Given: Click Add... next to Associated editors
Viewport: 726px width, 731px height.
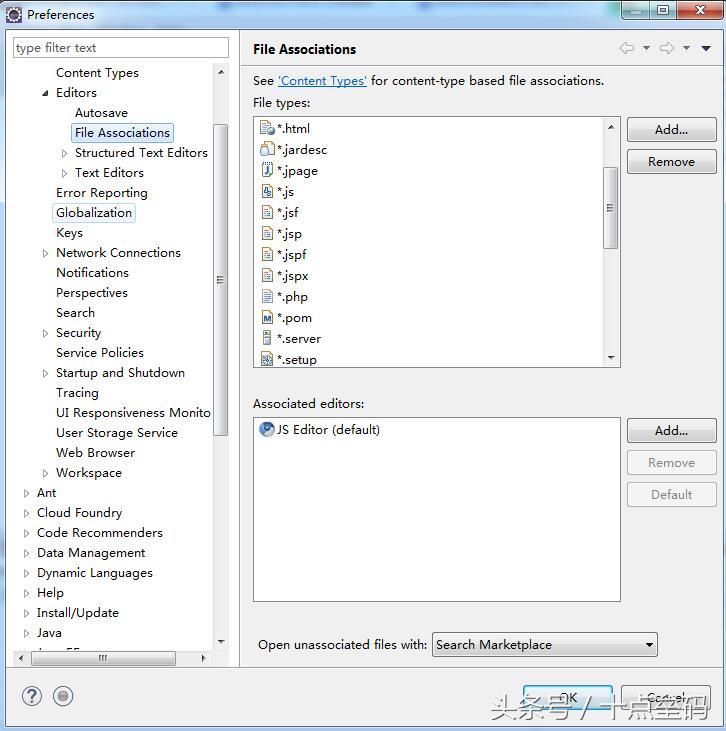Looking at the screenshot, I should coord(671,431).
